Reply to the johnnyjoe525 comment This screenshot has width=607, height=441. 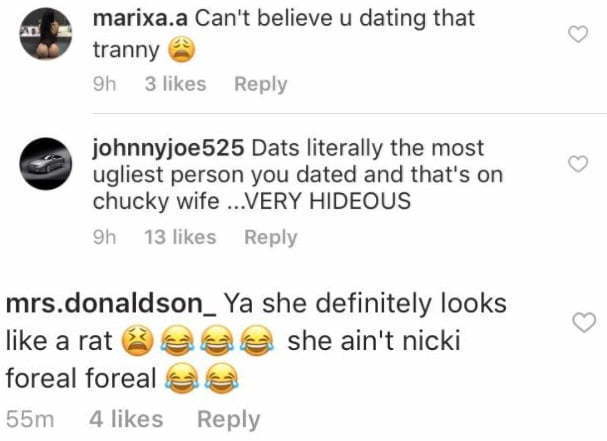click(271, 237)
